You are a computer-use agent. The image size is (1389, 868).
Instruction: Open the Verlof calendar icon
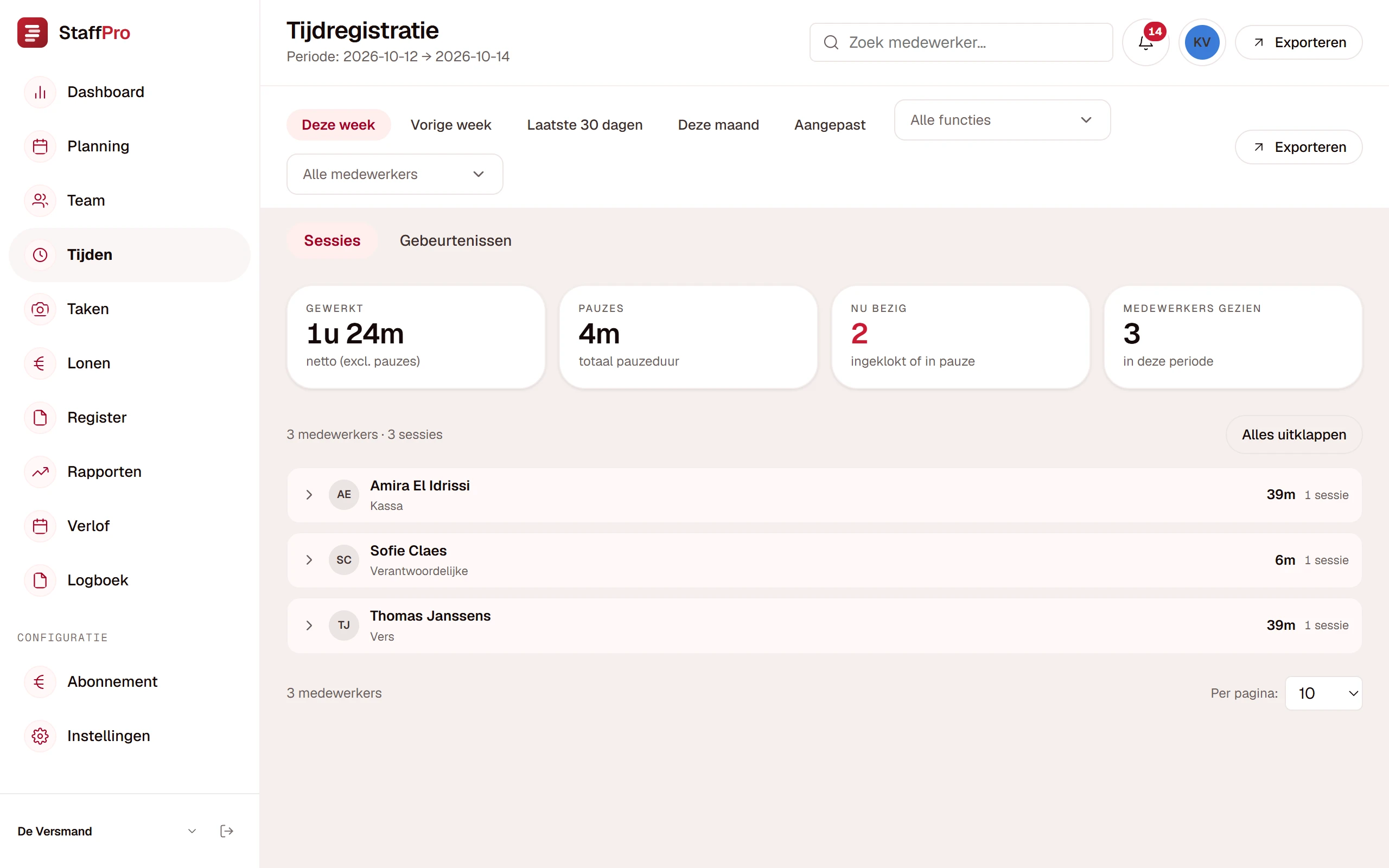pyautogui.click(x=40, y=526)
